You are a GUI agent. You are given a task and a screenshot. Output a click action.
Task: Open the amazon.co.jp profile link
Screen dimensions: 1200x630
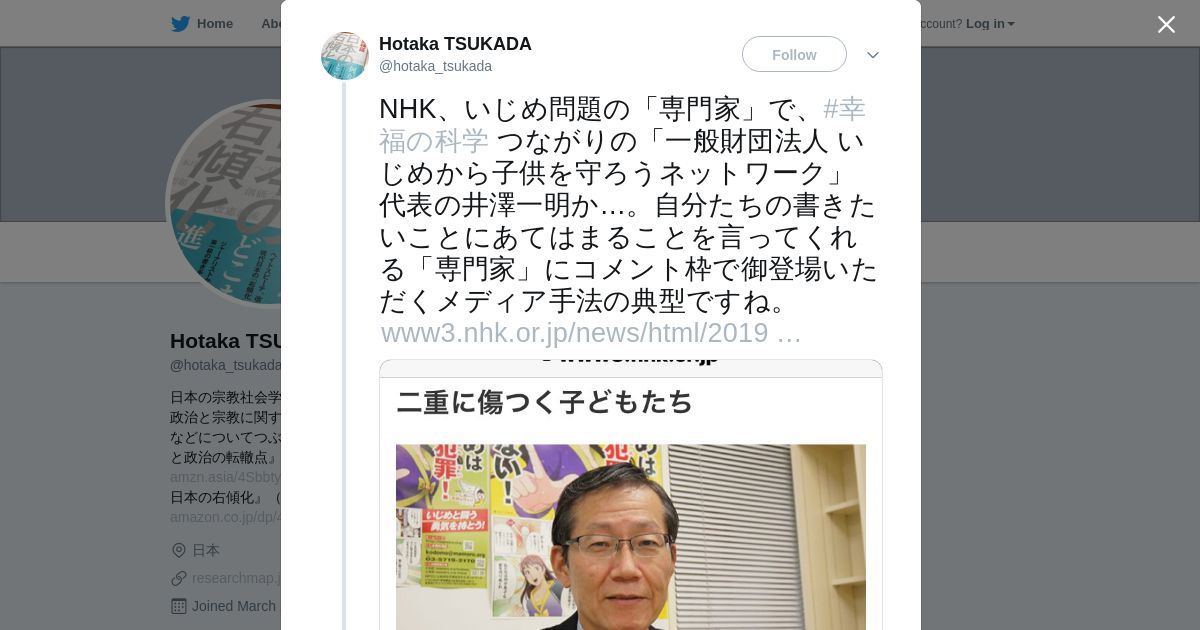coord(226,517)
